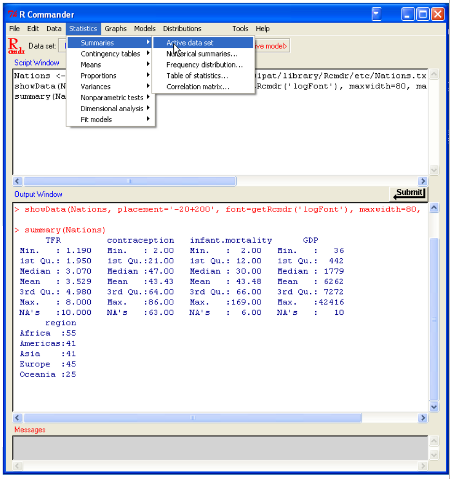The image size is (450, 480).
Task: Click the R Commander Rcmdr logo icon
Action: click(x=16, y=46)
